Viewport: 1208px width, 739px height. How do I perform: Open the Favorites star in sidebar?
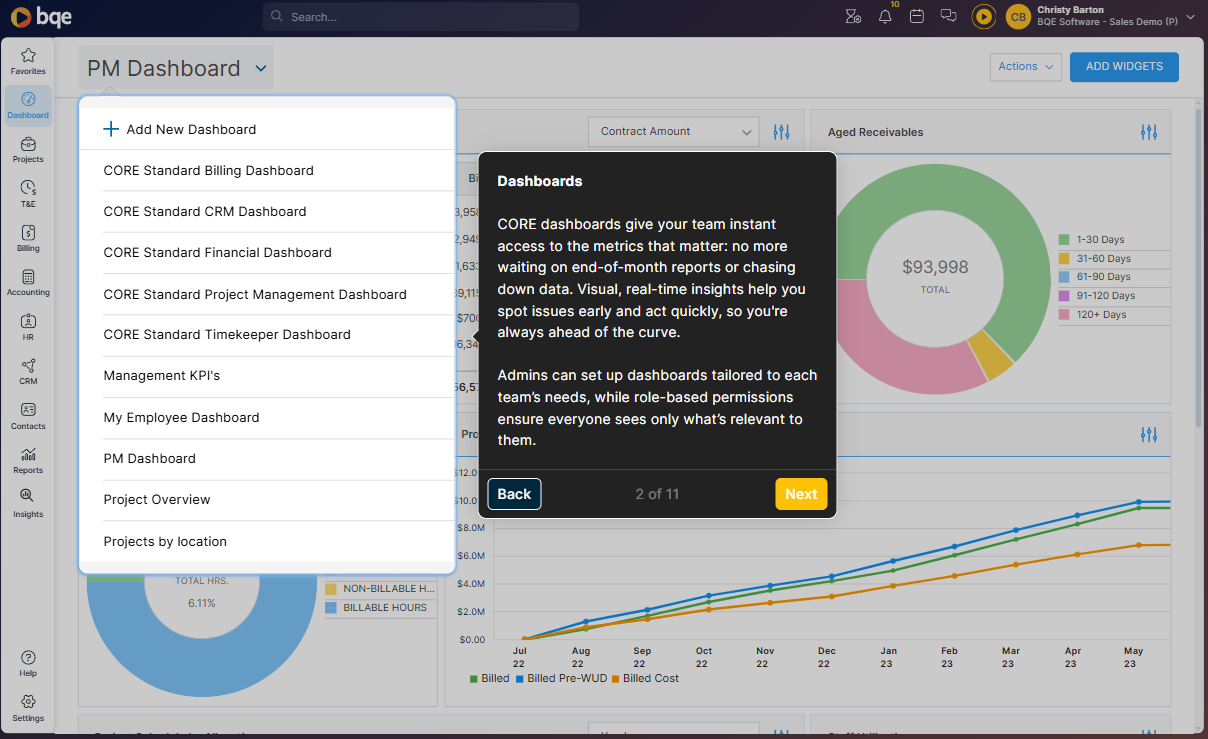(28, 61)
